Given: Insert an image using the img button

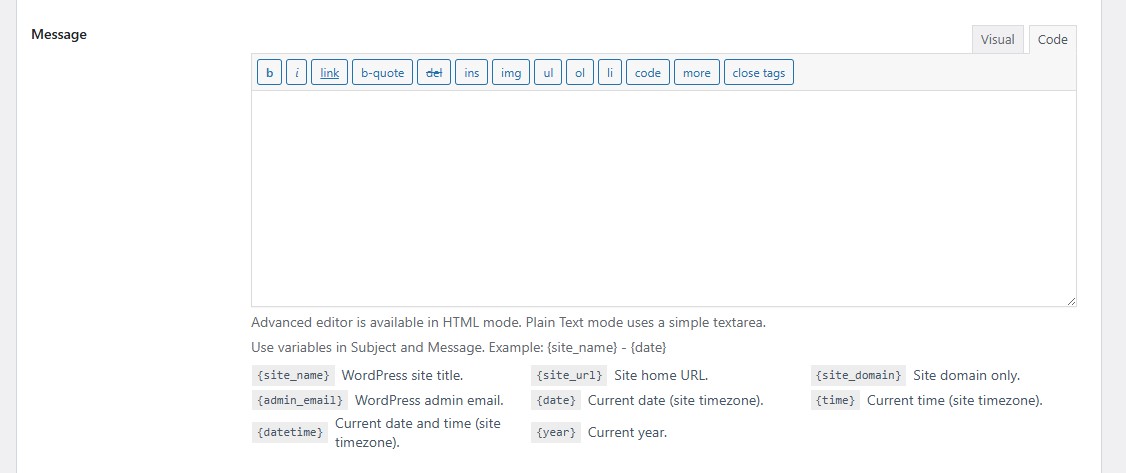Looking at the screenshot, I should point(510,73).
